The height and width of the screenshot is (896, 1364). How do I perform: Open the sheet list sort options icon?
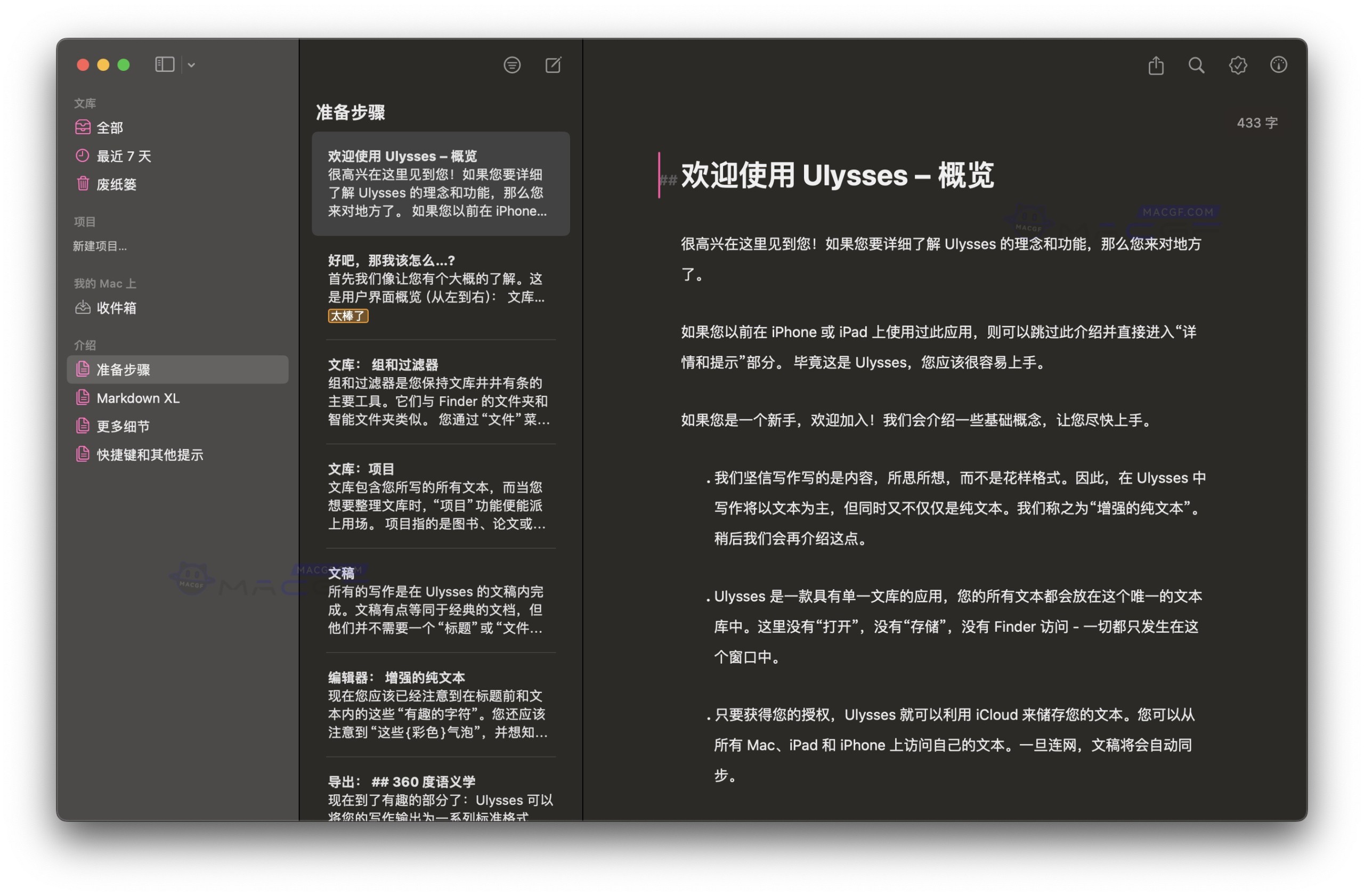pyautogui.click(x=512, y=66)
